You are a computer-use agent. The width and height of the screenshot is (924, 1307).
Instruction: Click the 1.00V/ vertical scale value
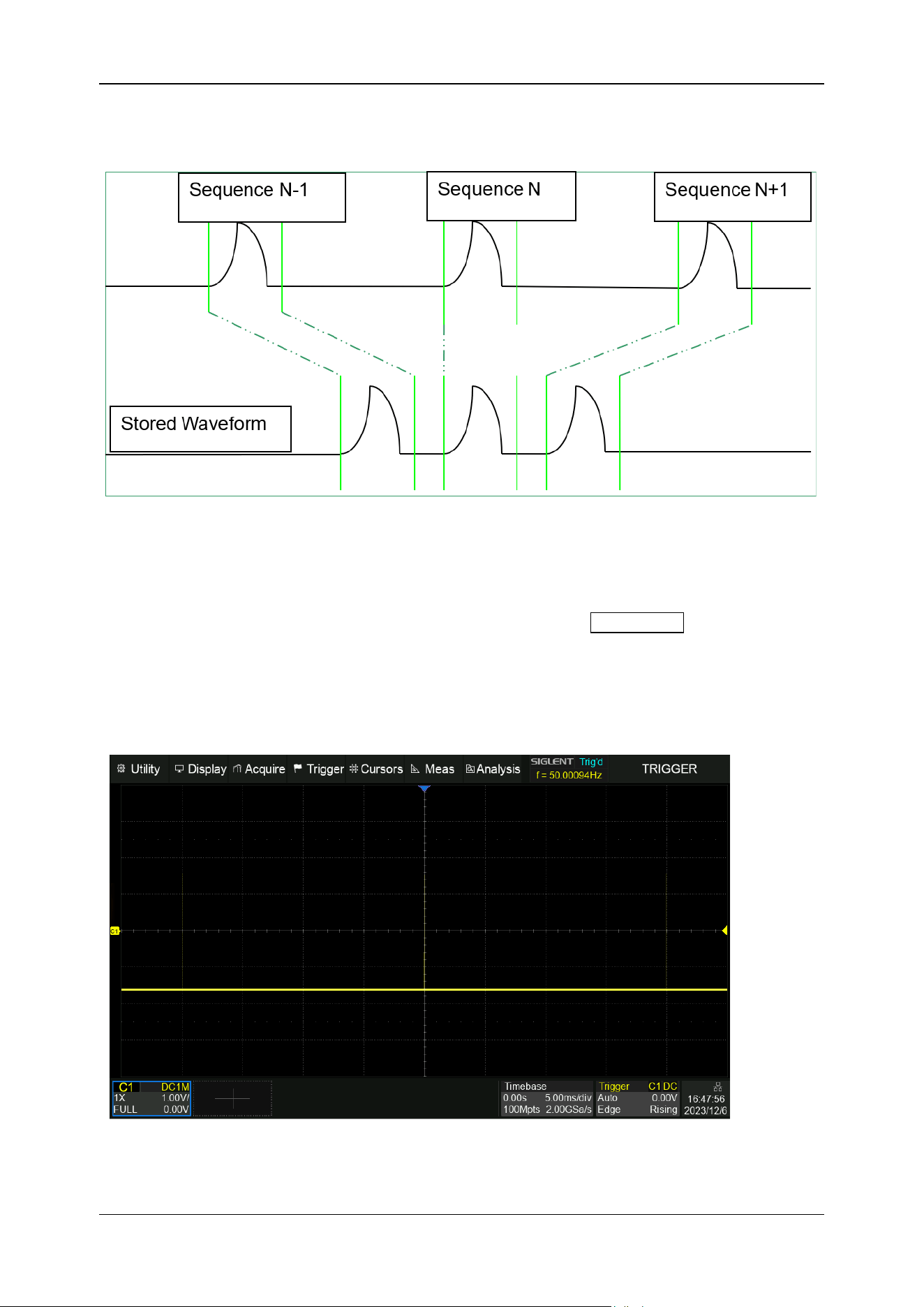click(x=175, y=1098)
